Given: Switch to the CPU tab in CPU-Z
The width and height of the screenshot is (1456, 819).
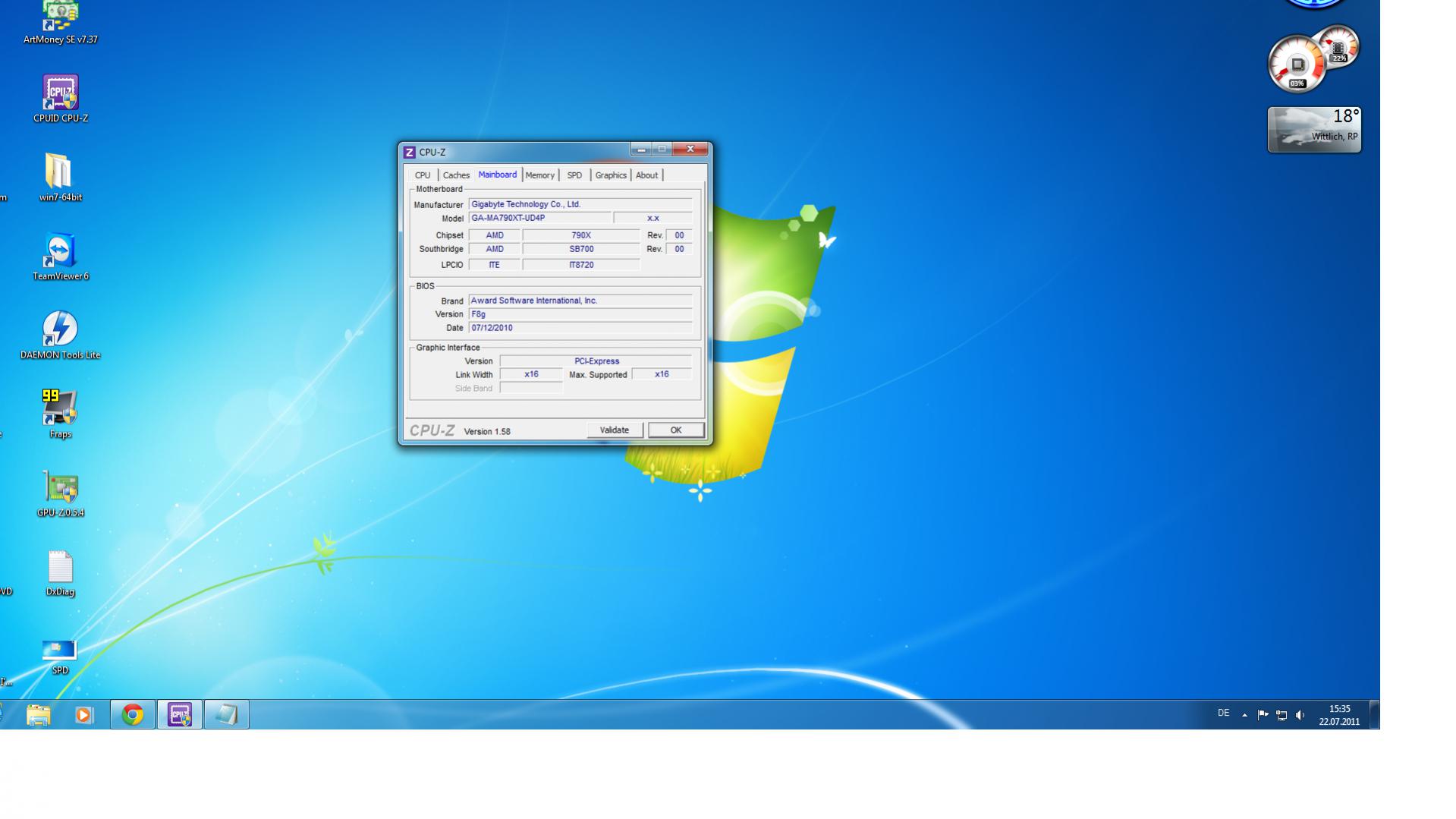Looking at the screenshot, I should click(423, 175).
